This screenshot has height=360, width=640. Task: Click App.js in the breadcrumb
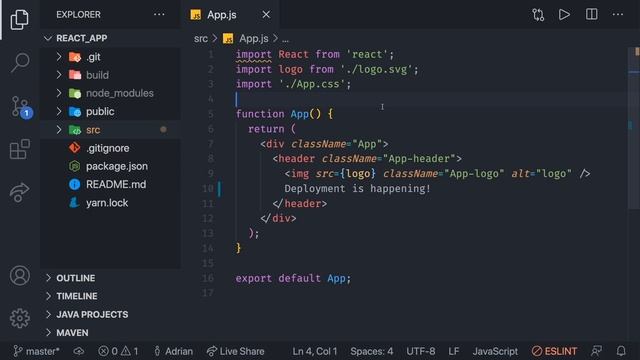[x=253, y=39]
